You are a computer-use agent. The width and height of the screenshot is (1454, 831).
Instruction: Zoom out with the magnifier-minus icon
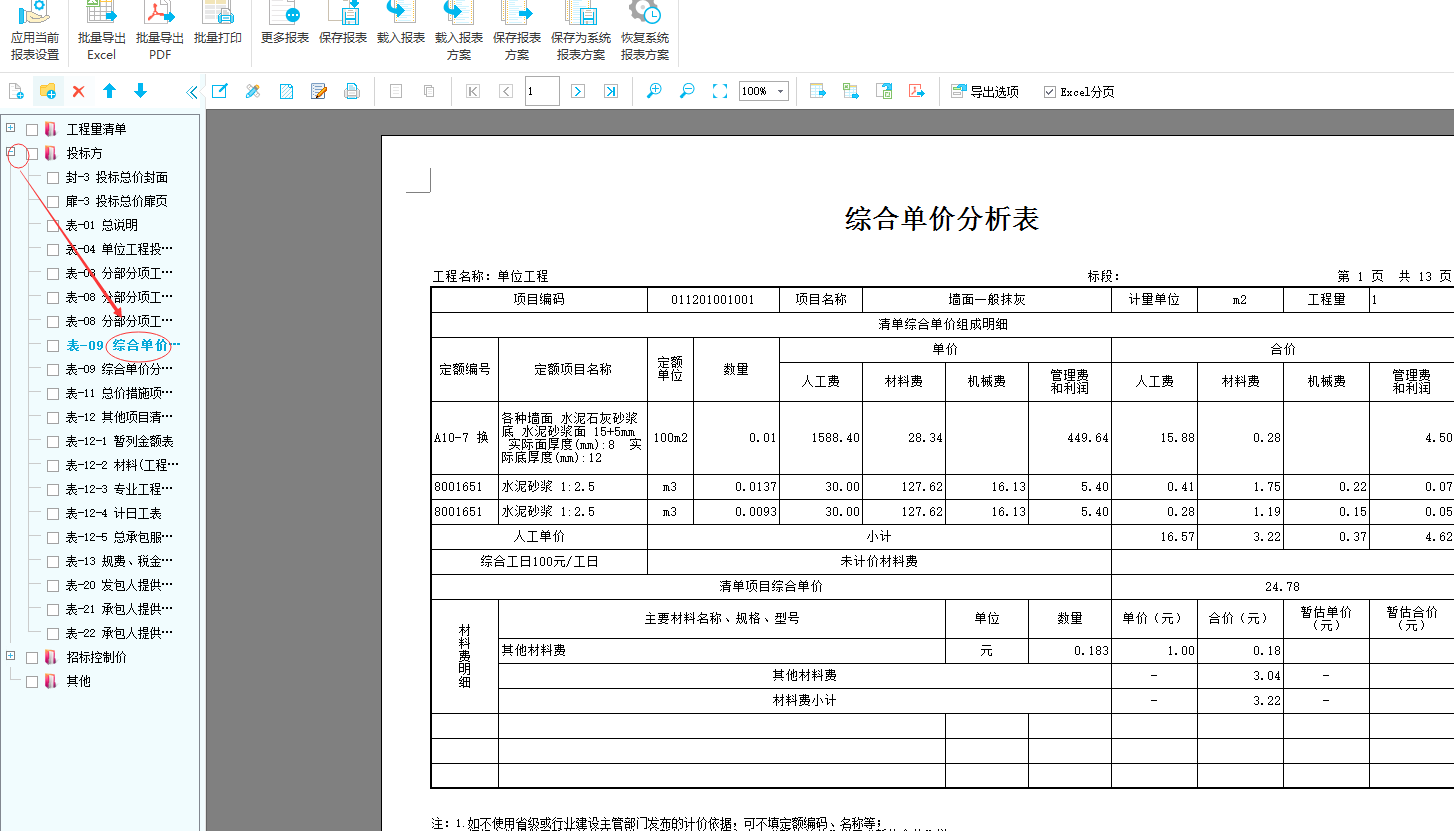687,91
